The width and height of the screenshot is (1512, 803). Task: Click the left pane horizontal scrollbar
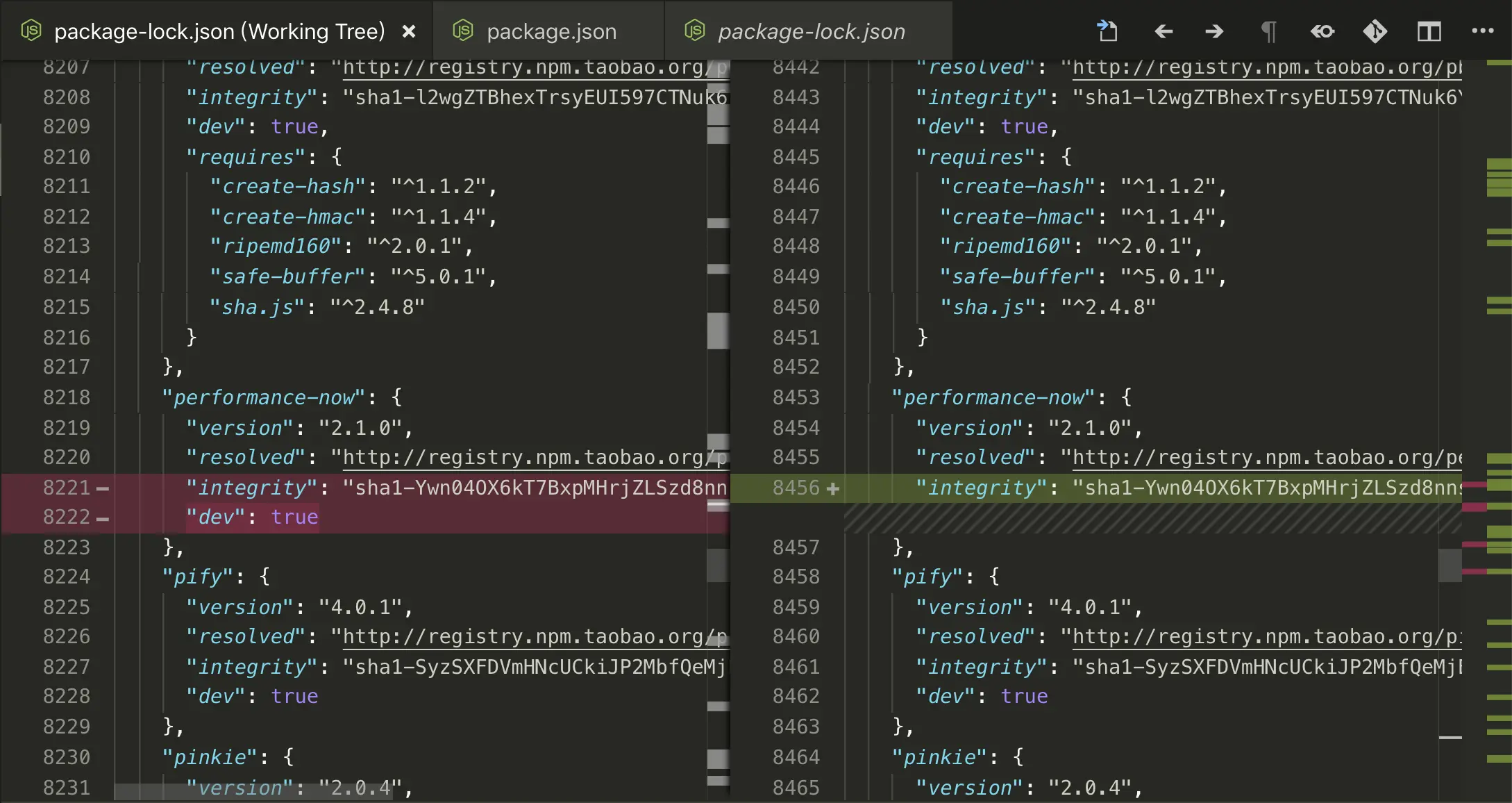(253, 791)
